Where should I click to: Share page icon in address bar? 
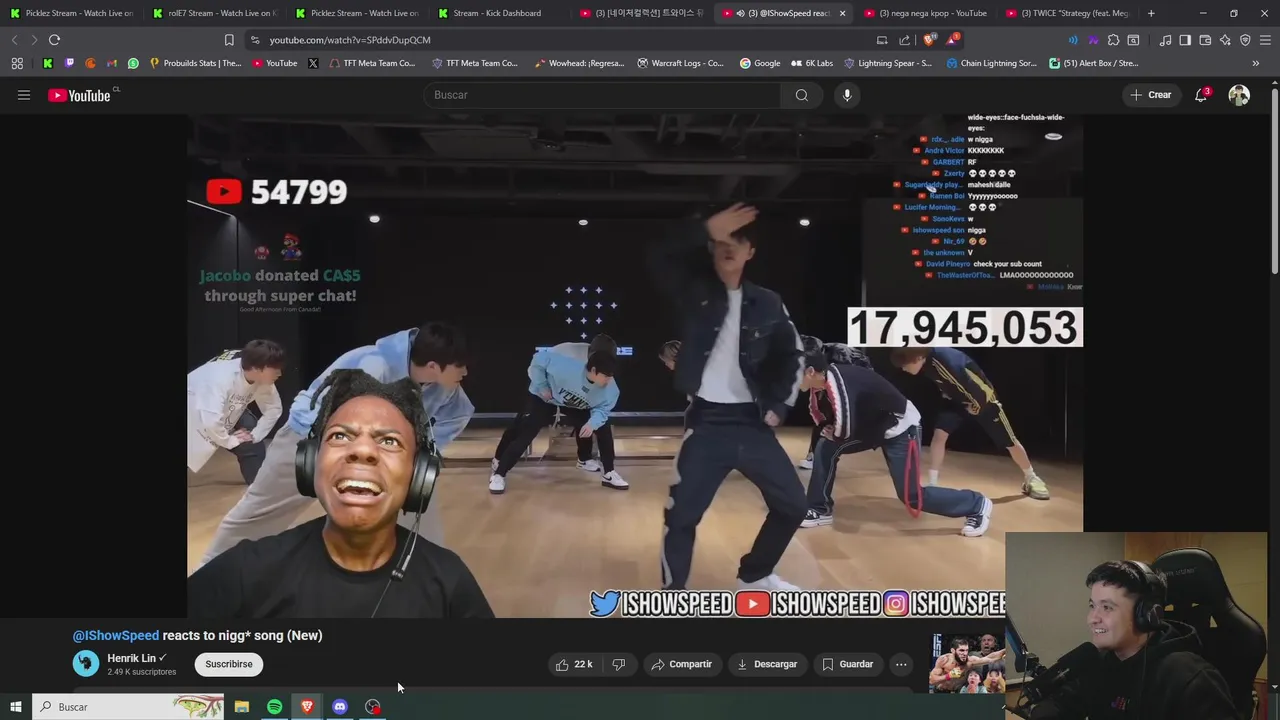pyautogui.click(x=905, y=40)
